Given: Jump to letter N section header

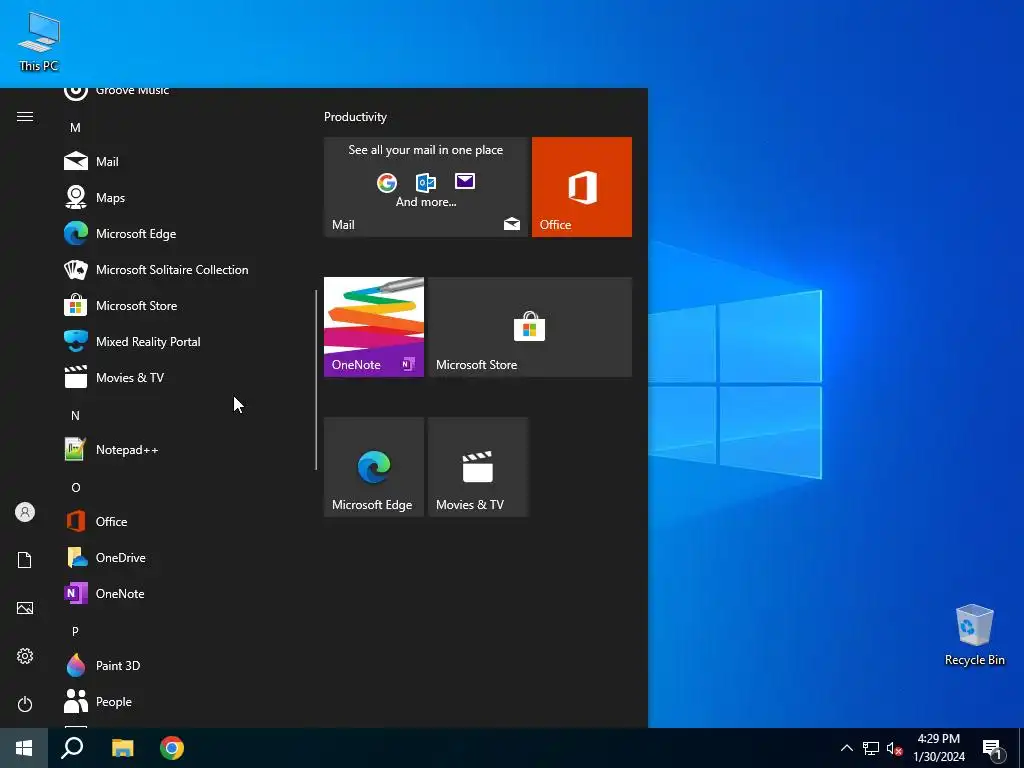Looking at the screenshot, I should (75, 415).
